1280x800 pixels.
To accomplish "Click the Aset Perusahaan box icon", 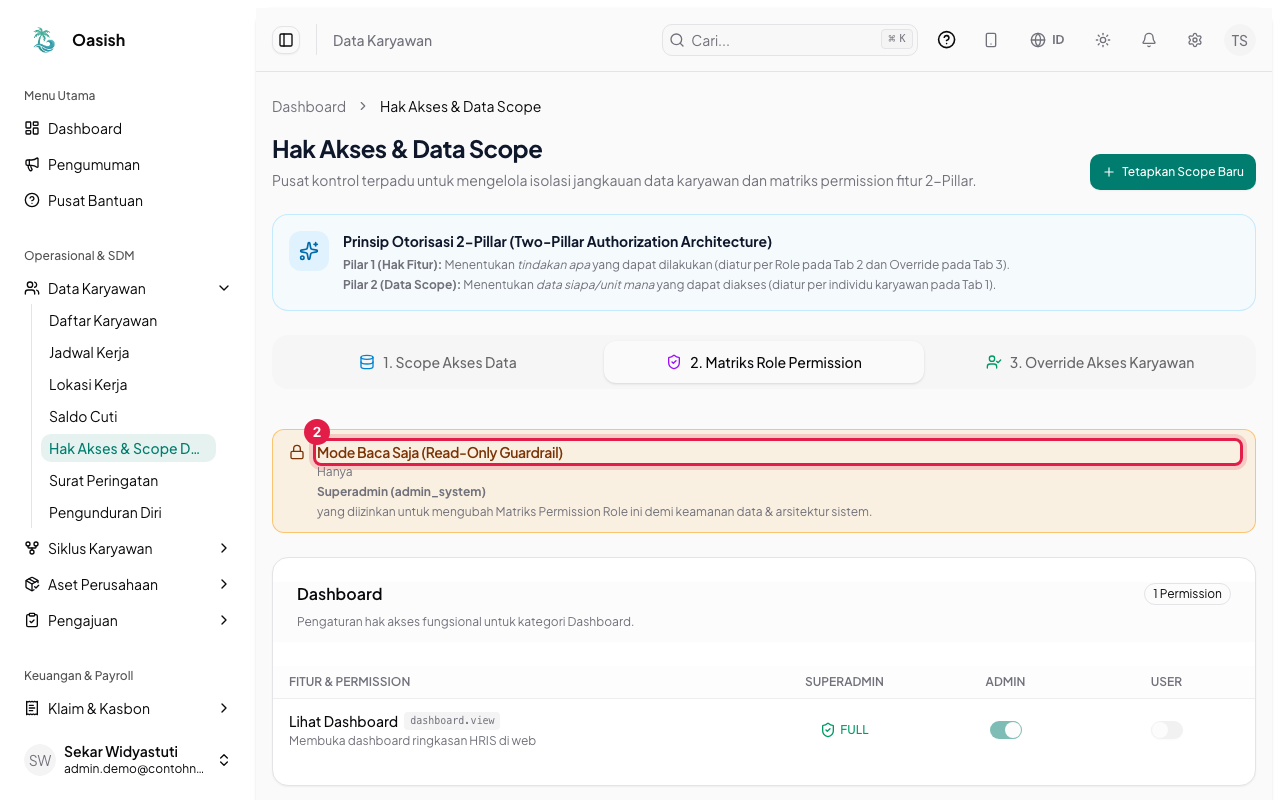I will pos(32,585).
